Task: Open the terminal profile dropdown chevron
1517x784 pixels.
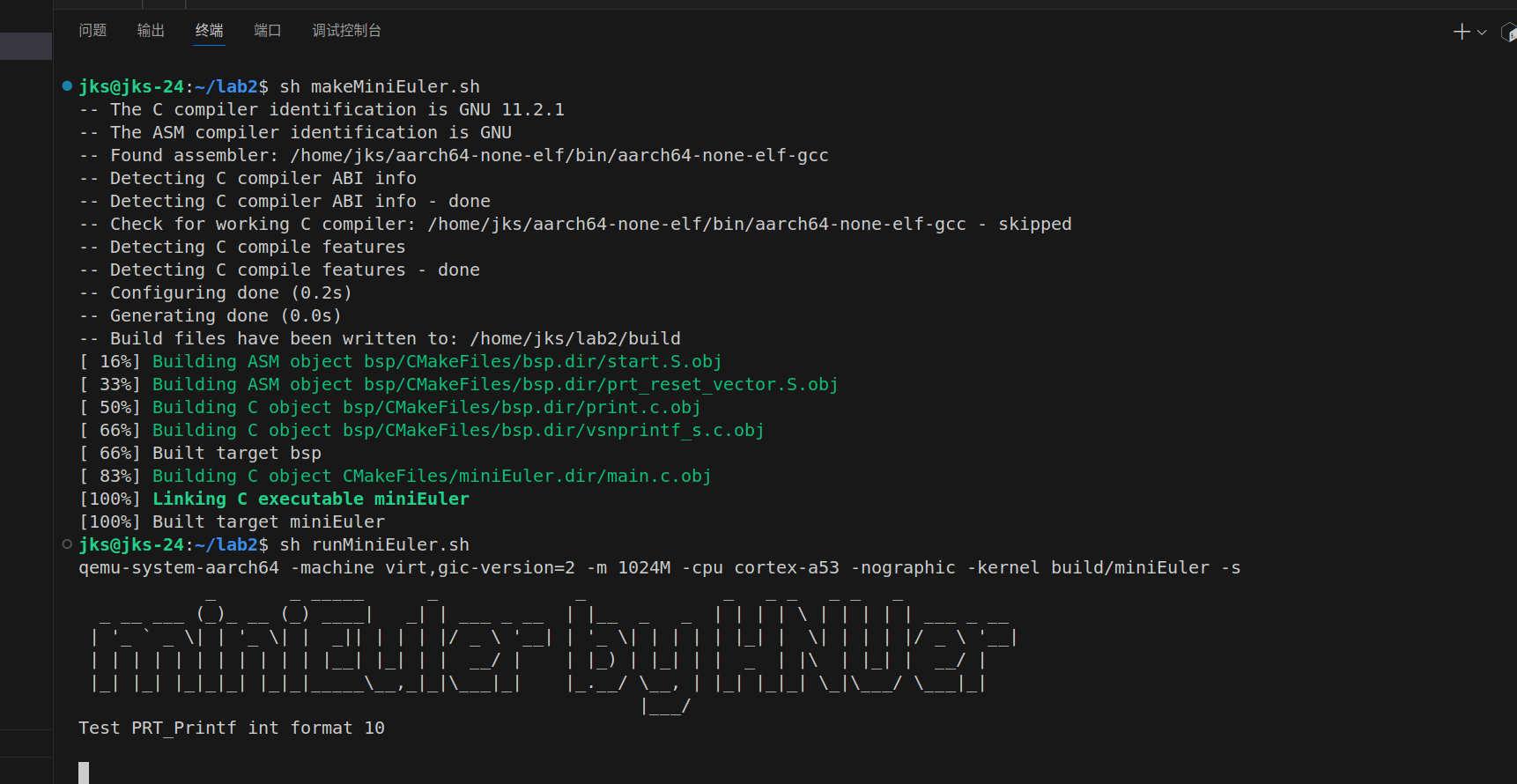Action: click(1480, 31)
